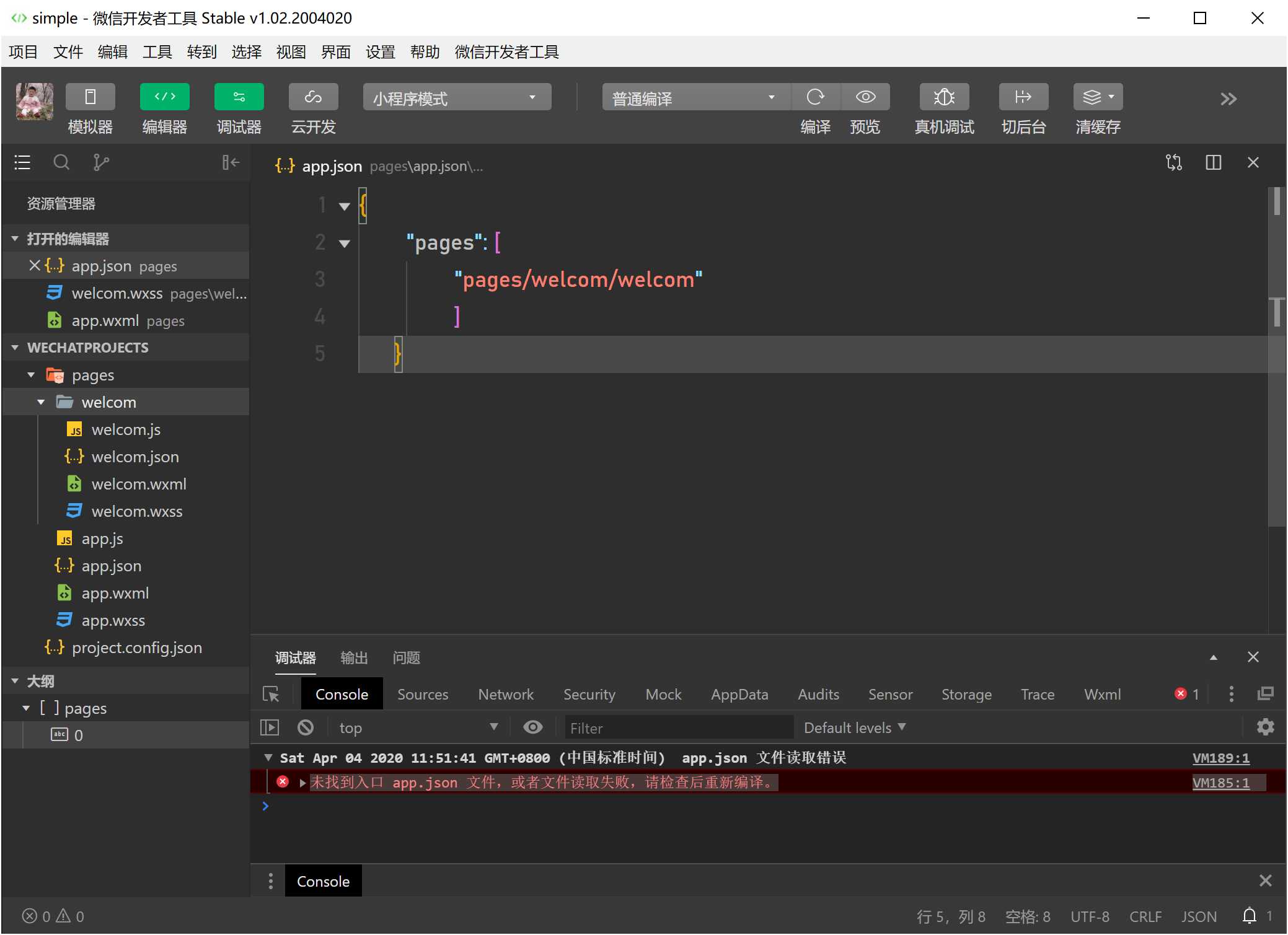This screenshot has height=935, width=1288.
Task: Fold code at line 2 arrow
Action: pos(345,244)
